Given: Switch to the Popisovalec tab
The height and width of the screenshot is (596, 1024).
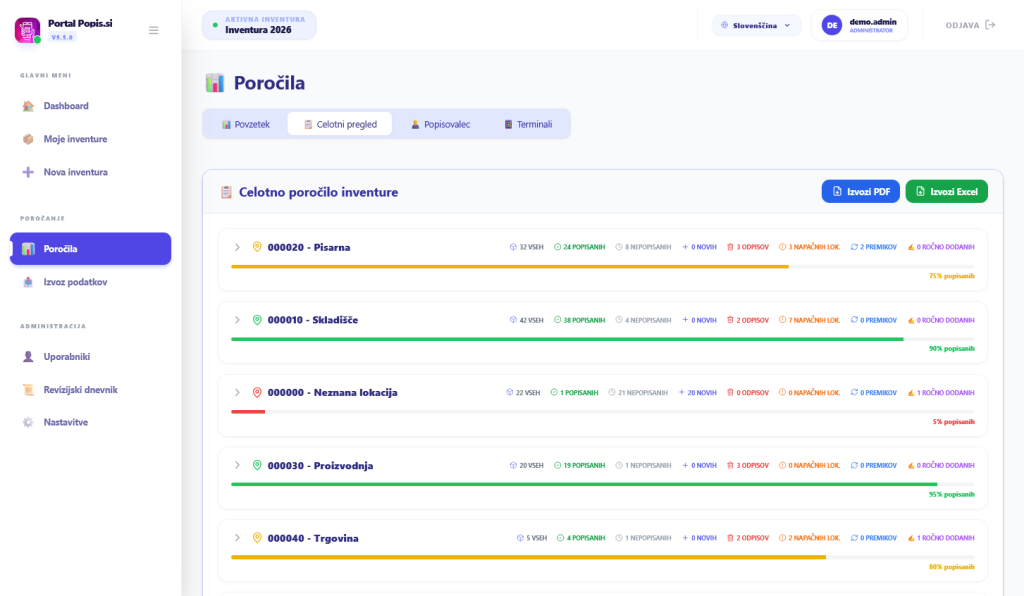Looking at the screenshot, I should click(x=440, y=124).
